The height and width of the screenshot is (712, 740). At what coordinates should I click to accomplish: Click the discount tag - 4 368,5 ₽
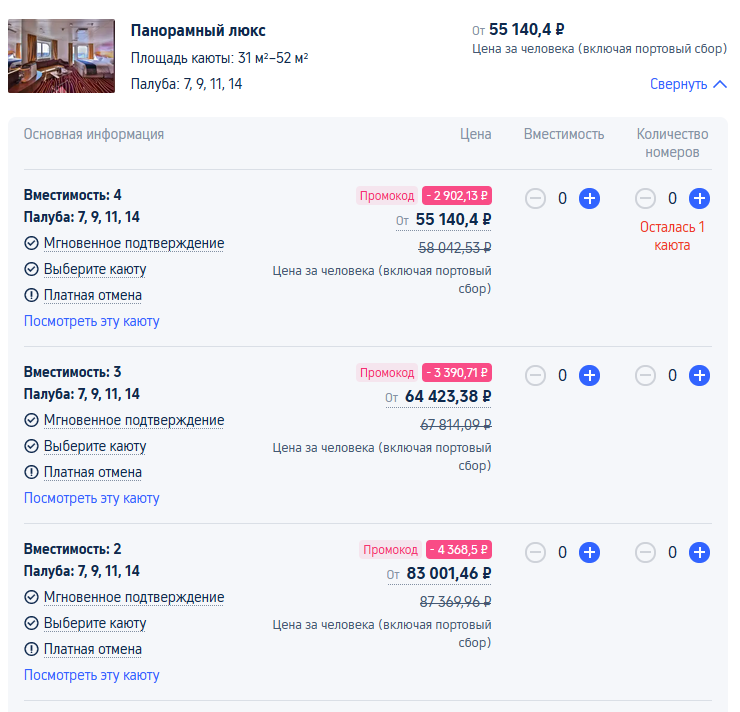pos(459,550)
